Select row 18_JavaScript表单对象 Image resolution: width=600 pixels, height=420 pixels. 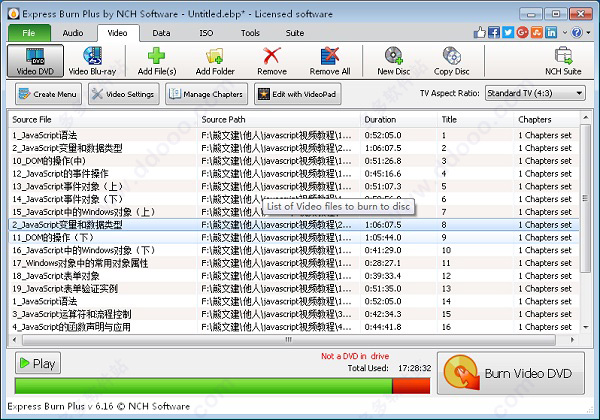[294, 276]
